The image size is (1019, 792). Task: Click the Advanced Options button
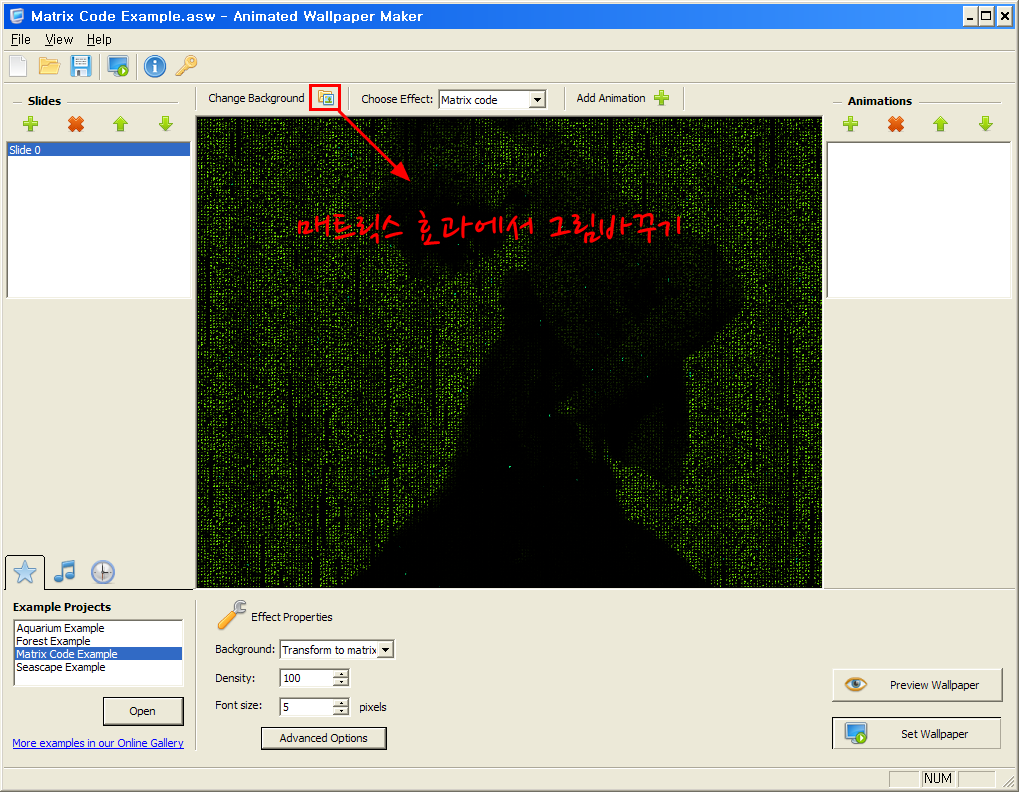tap(324, 738)
